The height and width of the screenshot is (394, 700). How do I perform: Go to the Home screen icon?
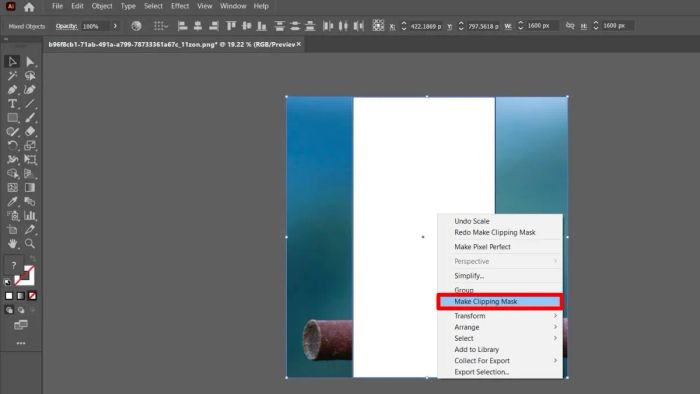tap(29, 7)
